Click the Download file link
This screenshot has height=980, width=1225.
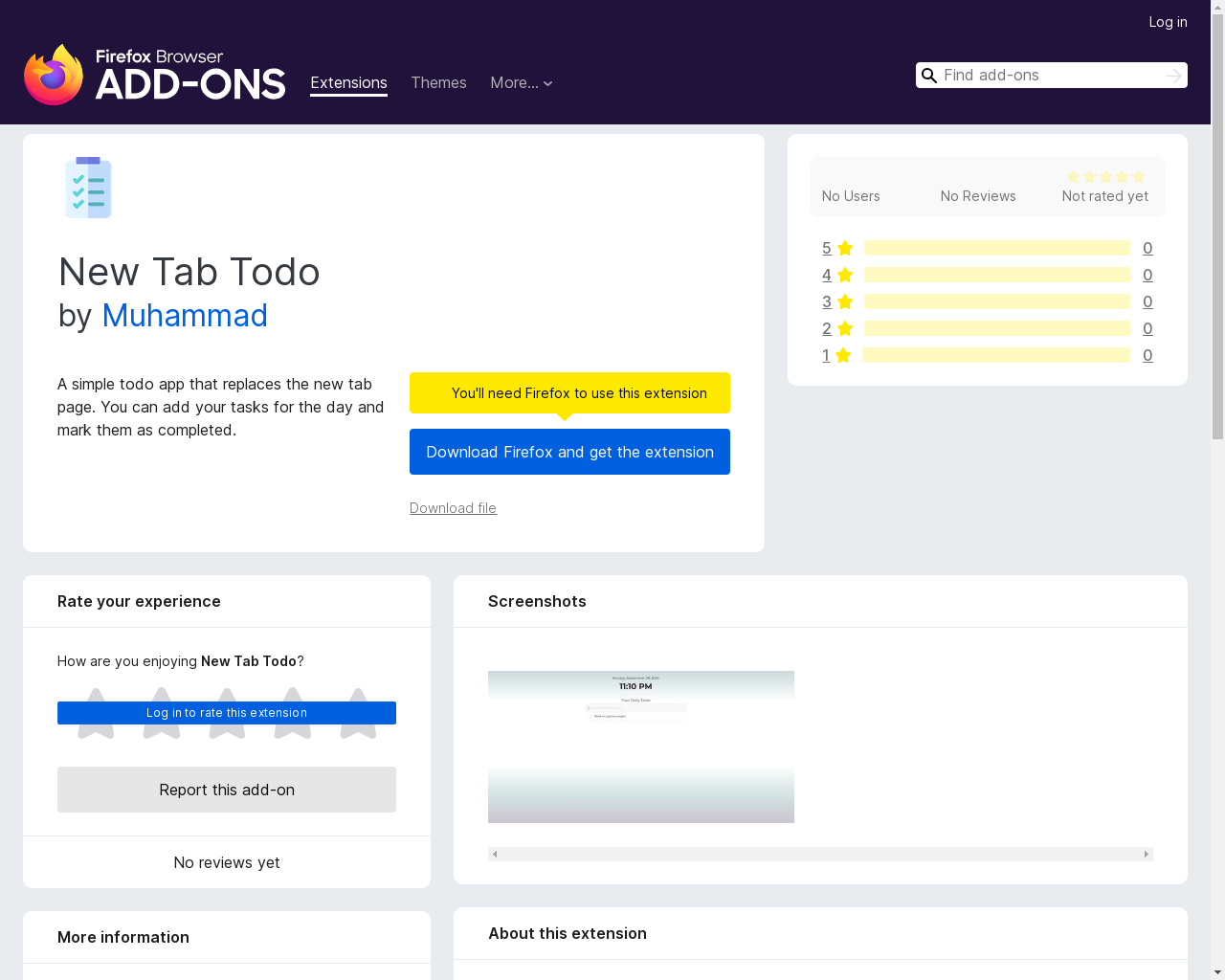pos(453,508)
